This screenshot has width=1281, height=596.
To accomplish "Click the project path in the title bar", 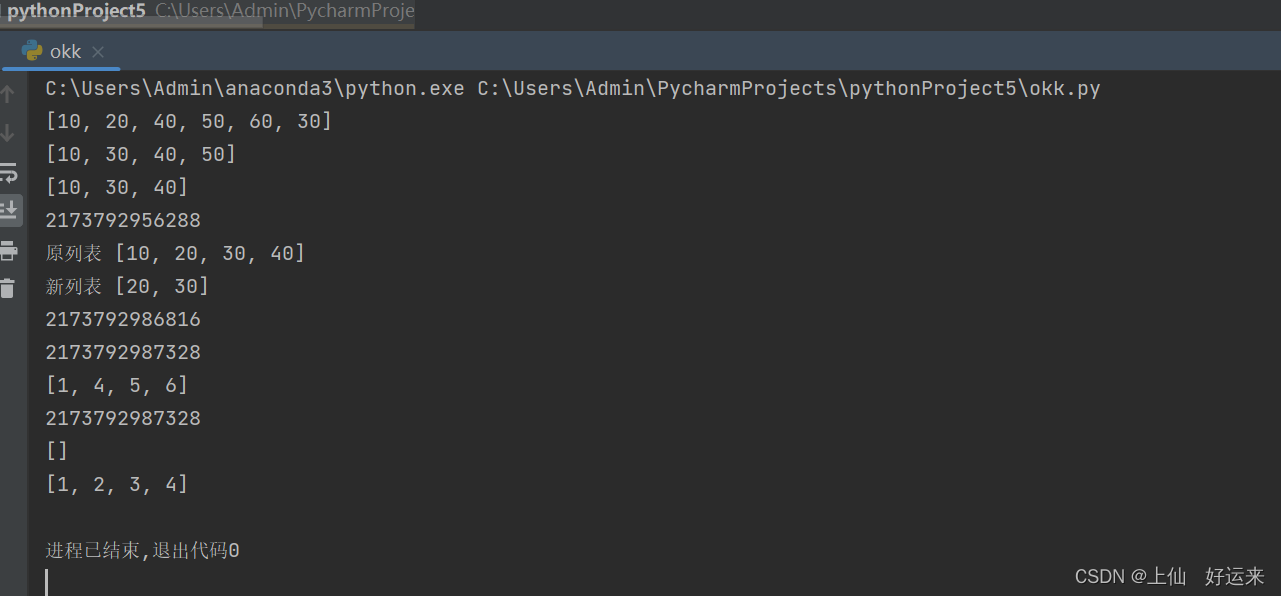I will 283,11.
